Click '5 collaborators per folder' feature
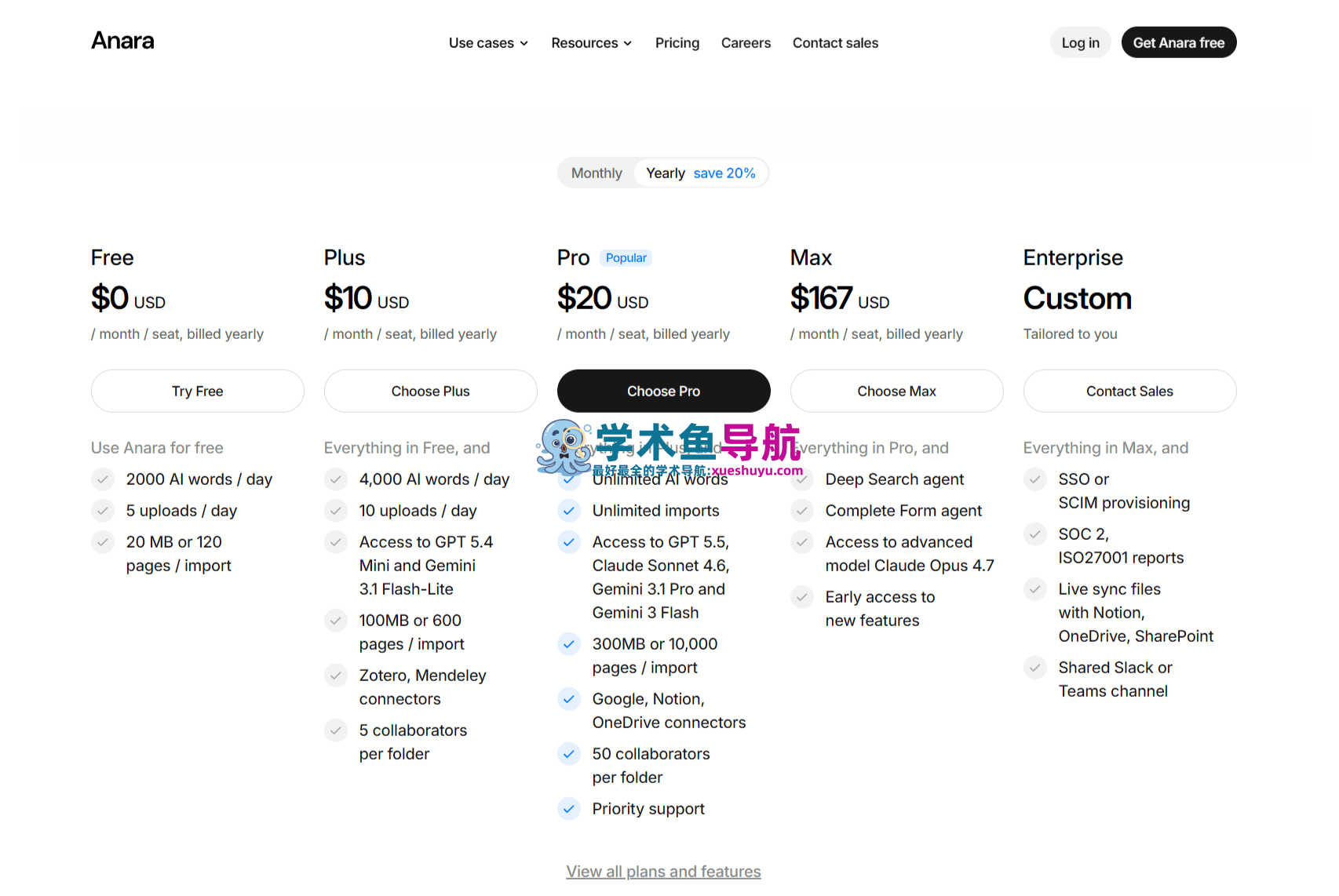Image resolution: width=1339 pixels, height=896 pixels. pos(414,742)
